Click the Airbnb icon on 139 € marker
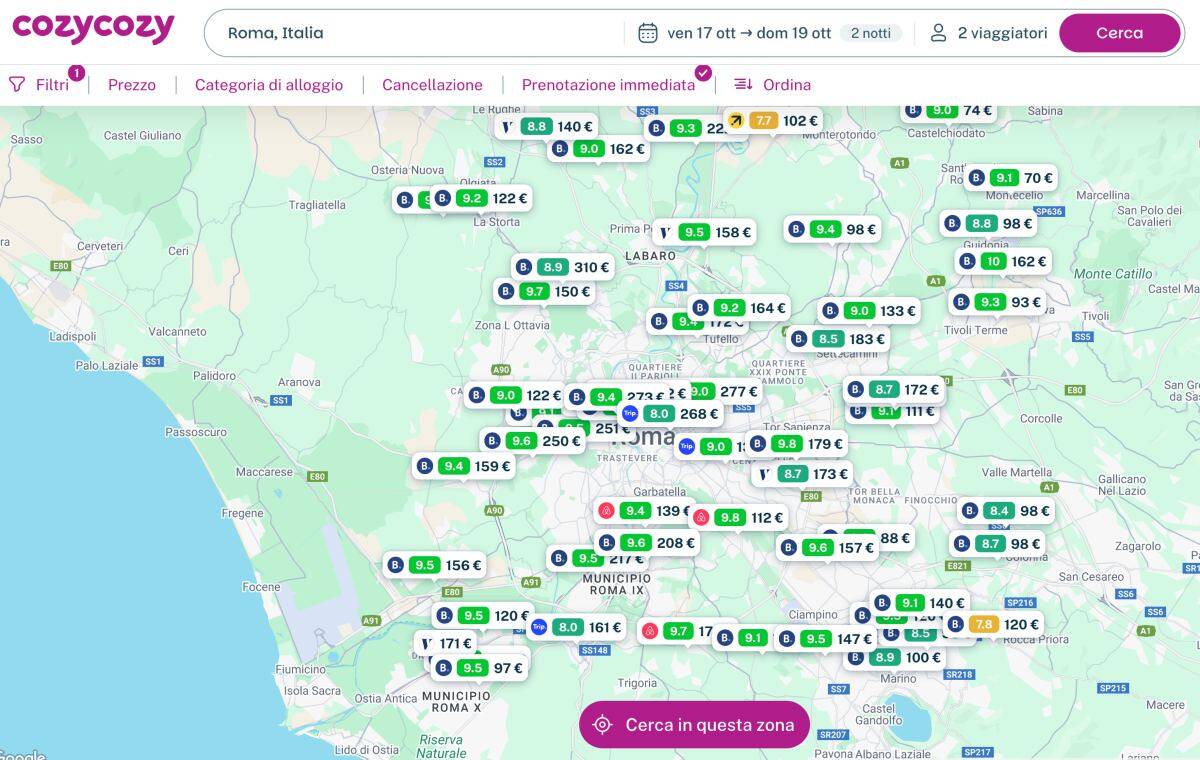1200x760 pixels. [605, 511]
